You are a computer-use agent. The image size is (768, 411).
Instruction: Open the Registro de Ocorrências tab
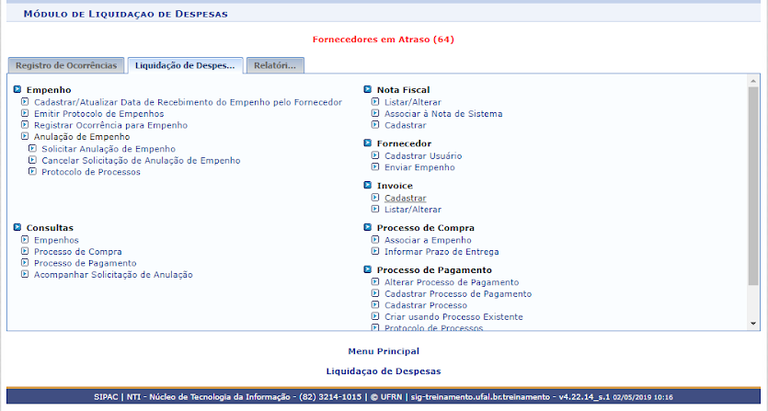click(x=66, y=66)
